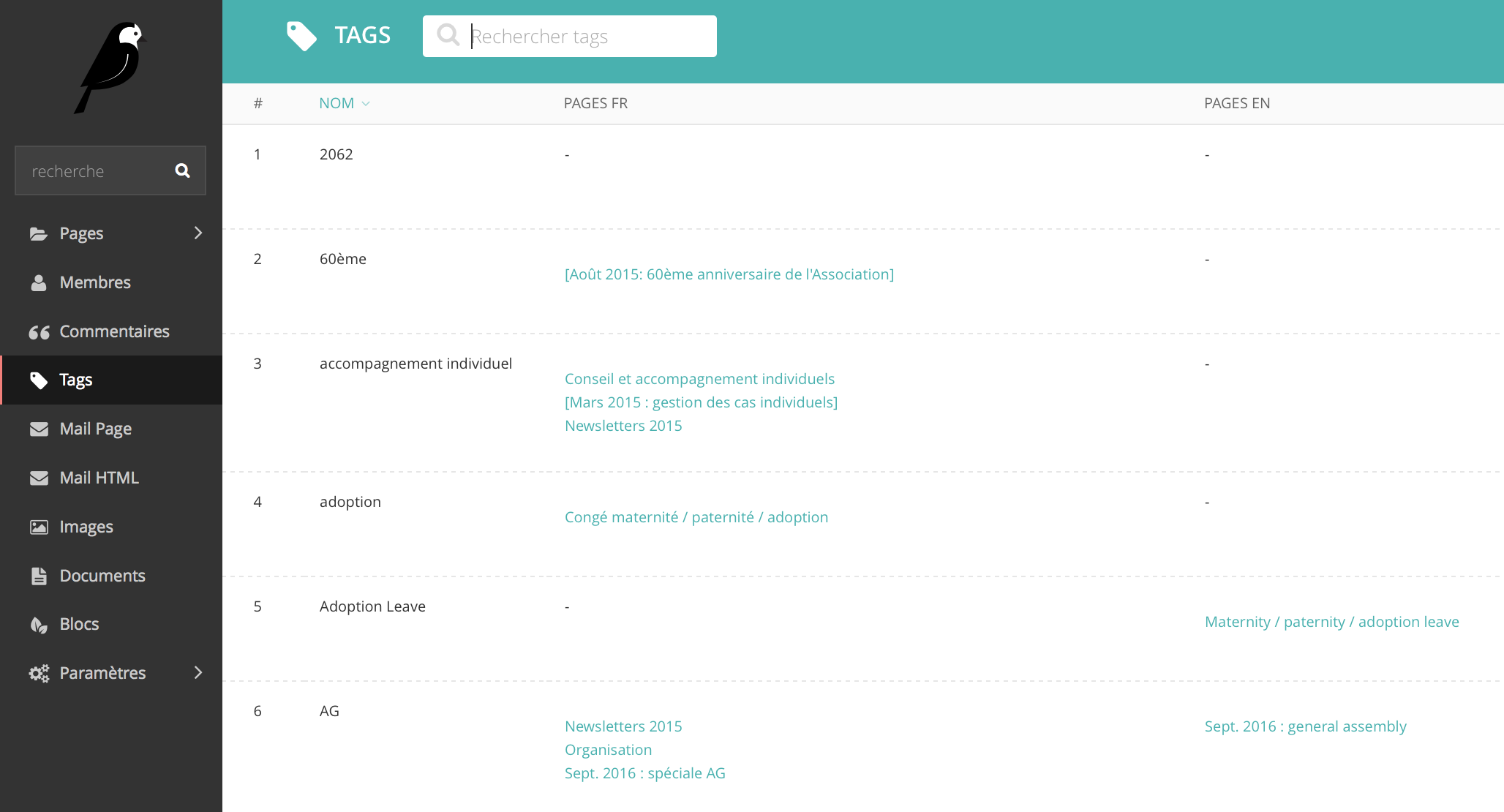This screenshot has height=812, width=1504.
Task: Click the Images picture icon
Action: 39,527
